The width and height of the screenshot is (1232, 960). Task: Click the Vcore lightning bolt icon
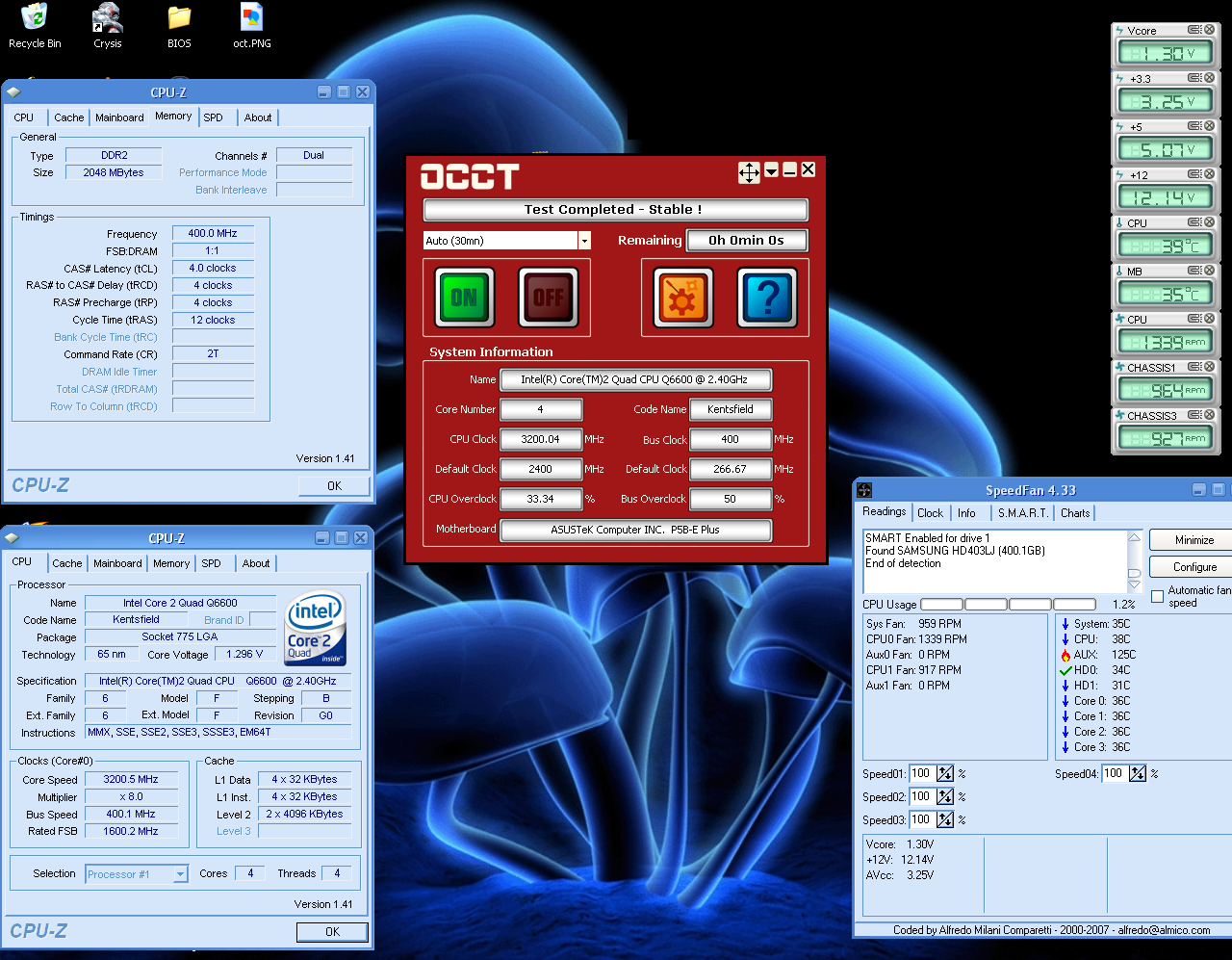1119,30
